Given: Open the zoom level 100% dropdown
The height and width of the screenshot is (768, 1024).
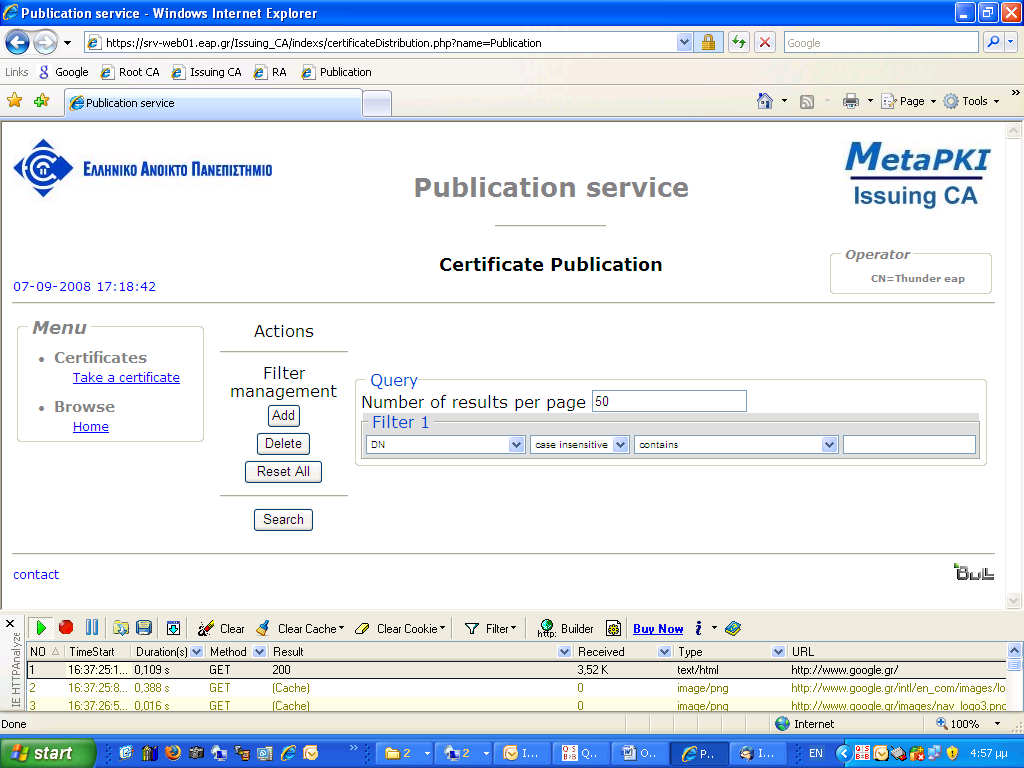Looking at the screenshot, I should 997,724.
